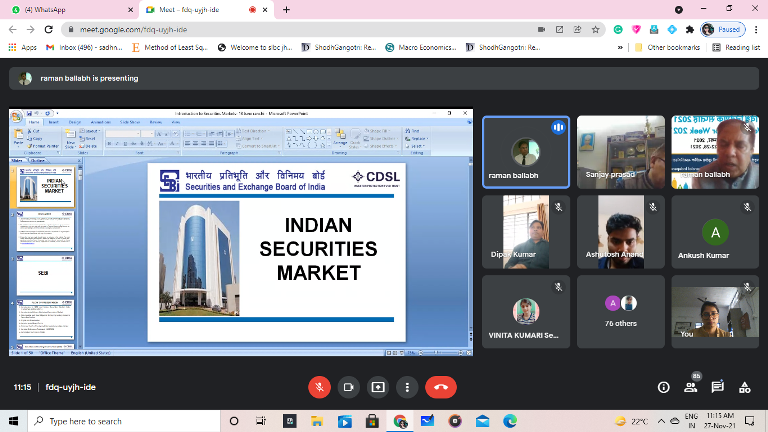Select Ashutosh Anand video tile
The height and width of the screenshot is (432, 768).
(x=621, y=232)
